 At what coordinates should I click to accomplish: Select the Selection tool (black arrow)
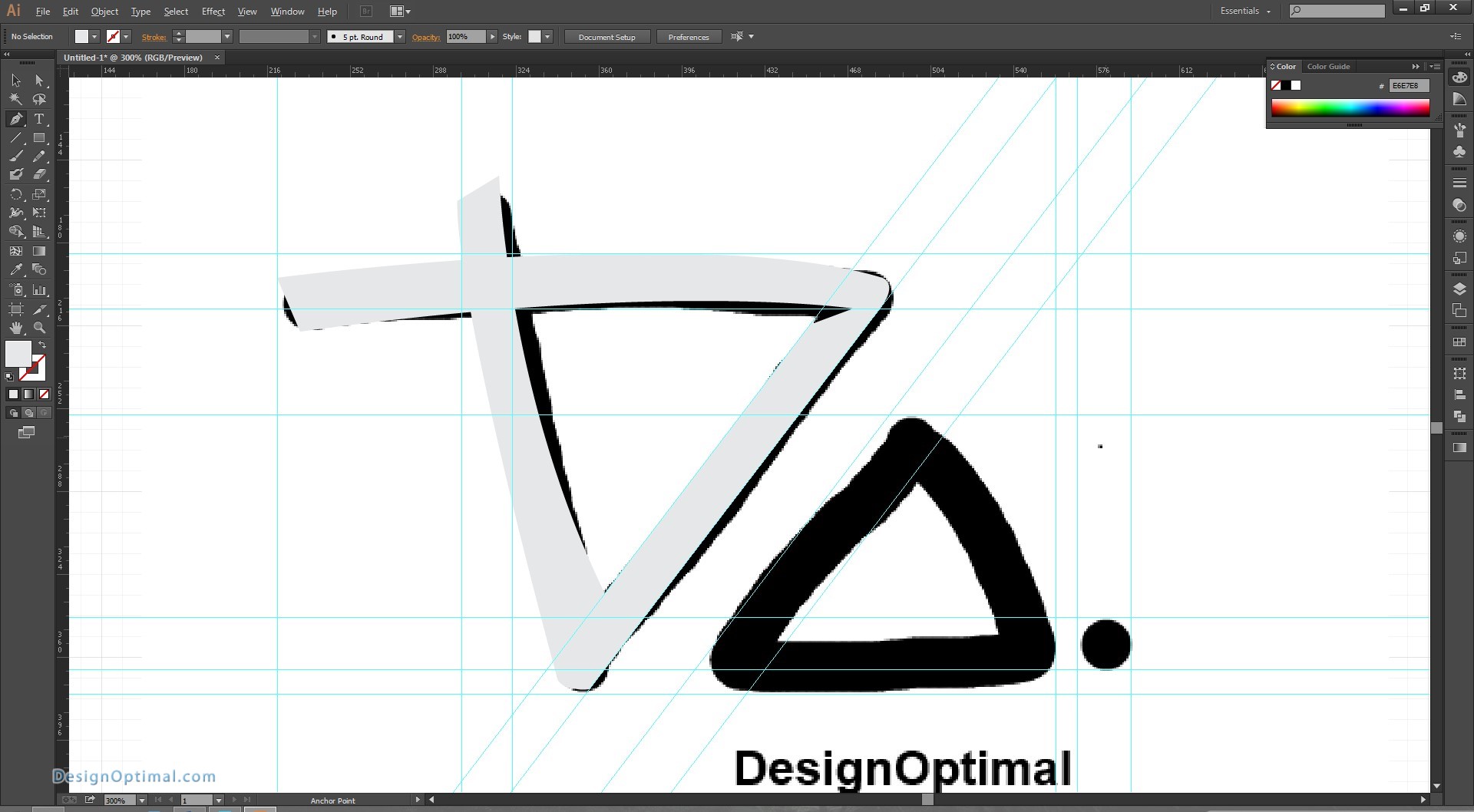pyautogui.click(x=16, y=81)
